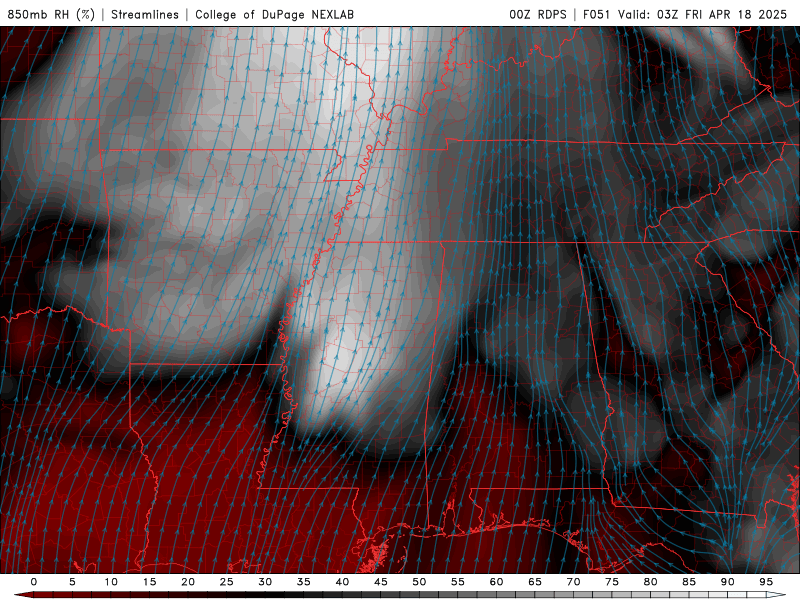
Task: Click the 95 value on the color scale
Action: (x=766, y=582)
